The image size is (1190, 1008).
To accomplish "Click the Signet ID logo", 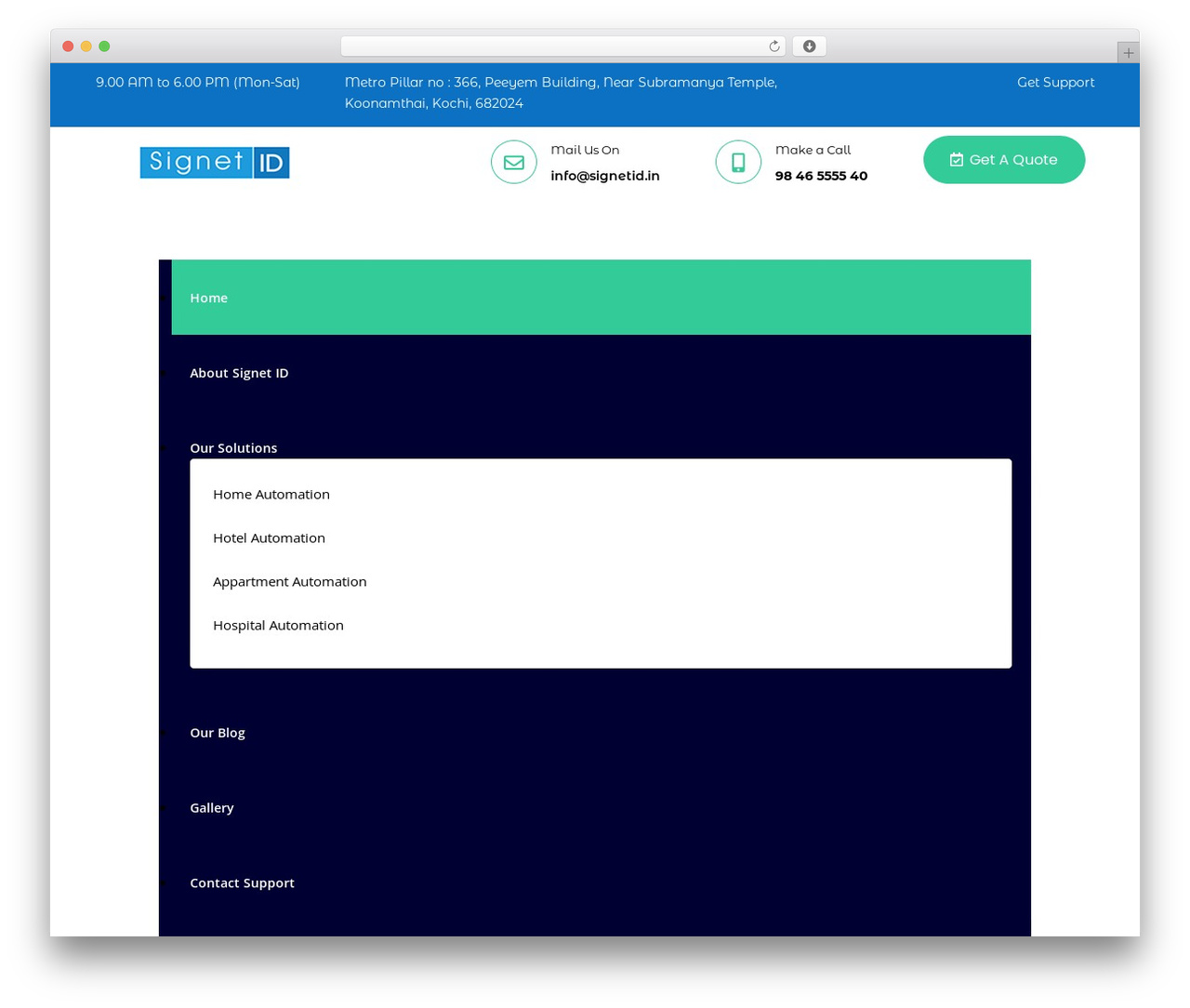I will [215, 162].
